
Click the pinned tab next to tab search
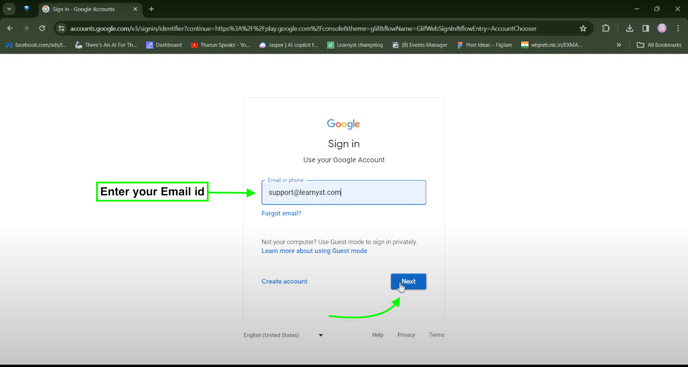(x=27, y=9)
